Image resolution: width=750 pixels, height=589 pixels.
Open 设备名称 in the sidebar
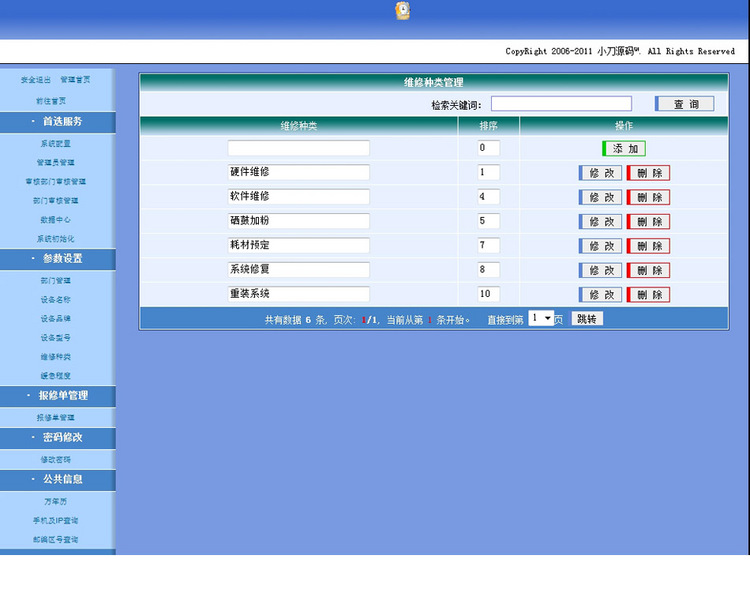coord(55,300)
